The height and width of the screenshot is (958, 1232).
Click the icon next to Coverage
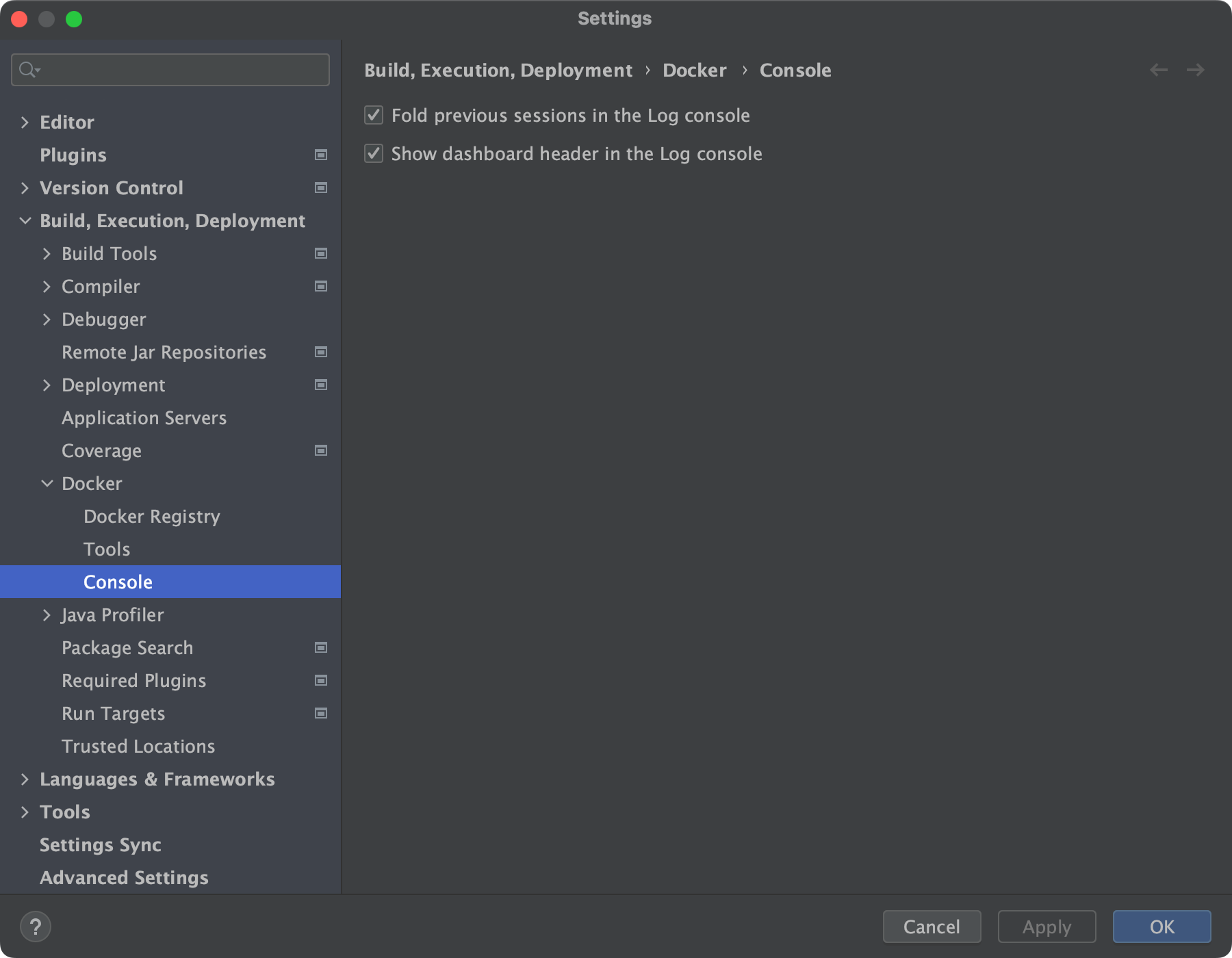[320, 450]
